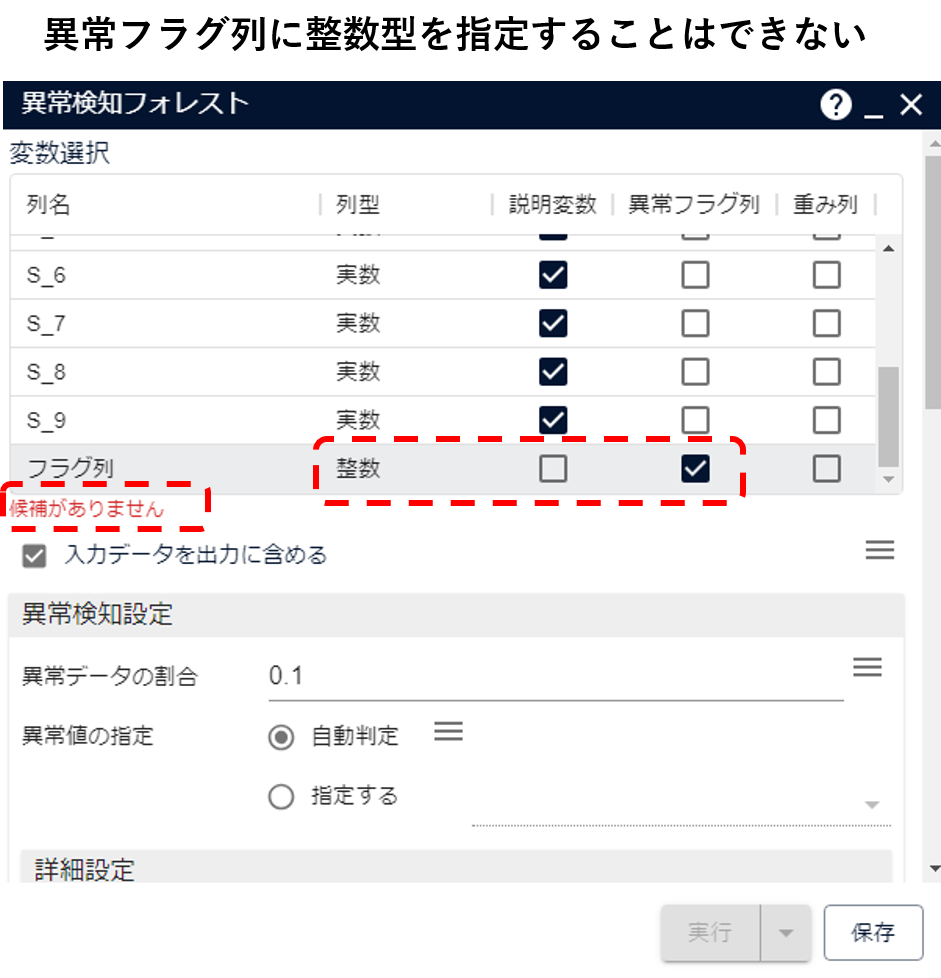The height and width of the screenshot is (978, 941).
Task: Click the 異常データの割合 input field
Action: coord(556,677)
